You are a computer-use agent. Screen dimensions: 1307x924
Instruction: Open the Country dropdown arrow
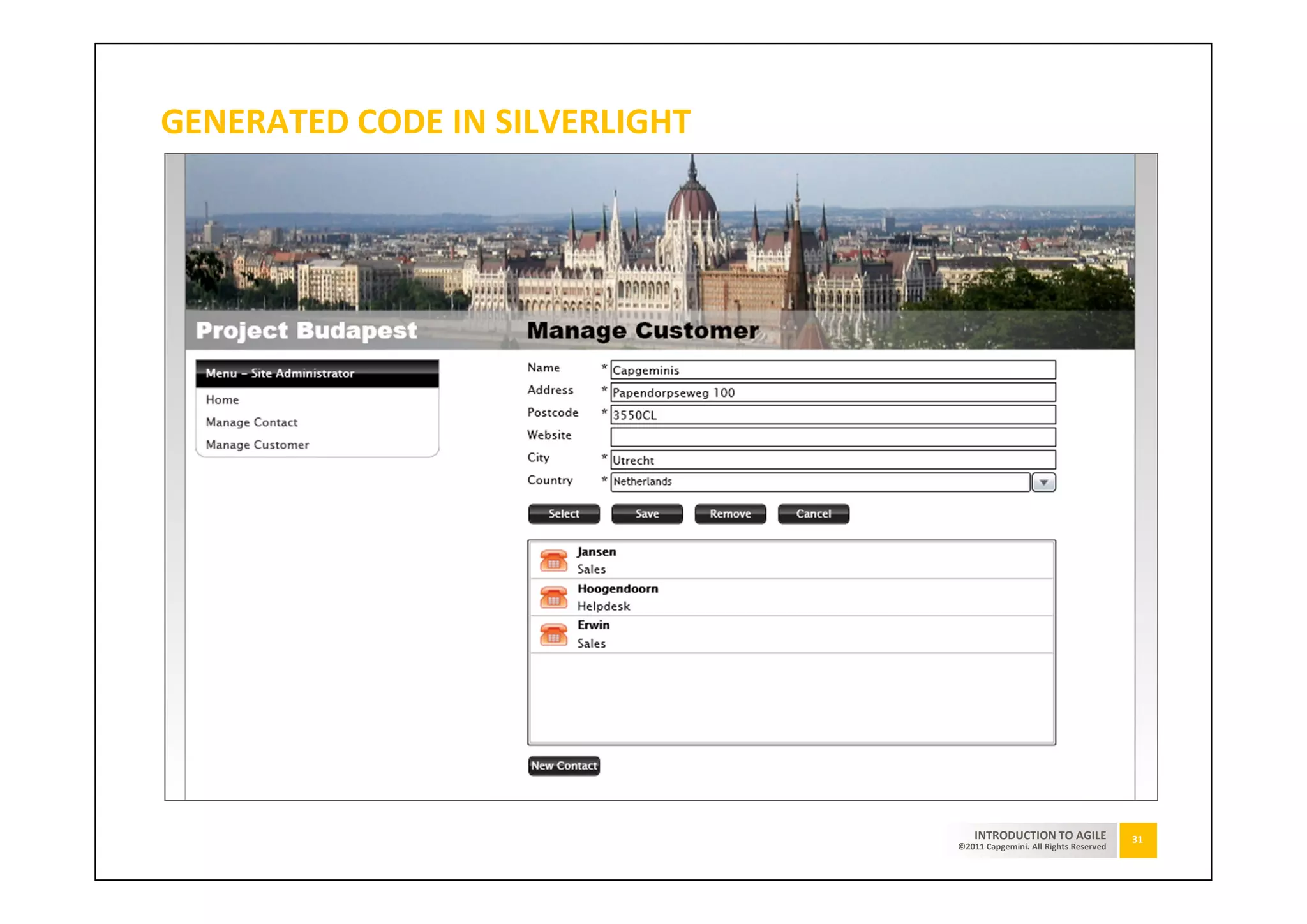coord(1043,482)
